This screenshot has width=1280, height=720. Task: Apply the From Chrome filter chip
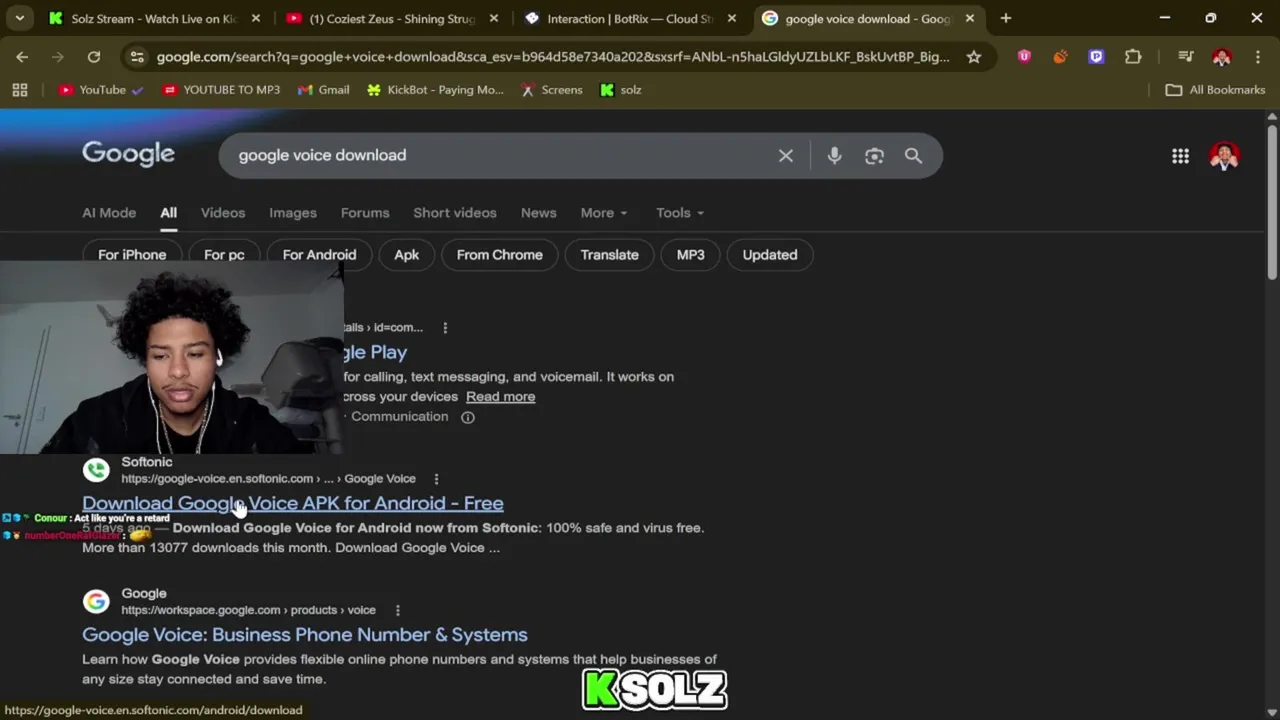pos(500,255)
